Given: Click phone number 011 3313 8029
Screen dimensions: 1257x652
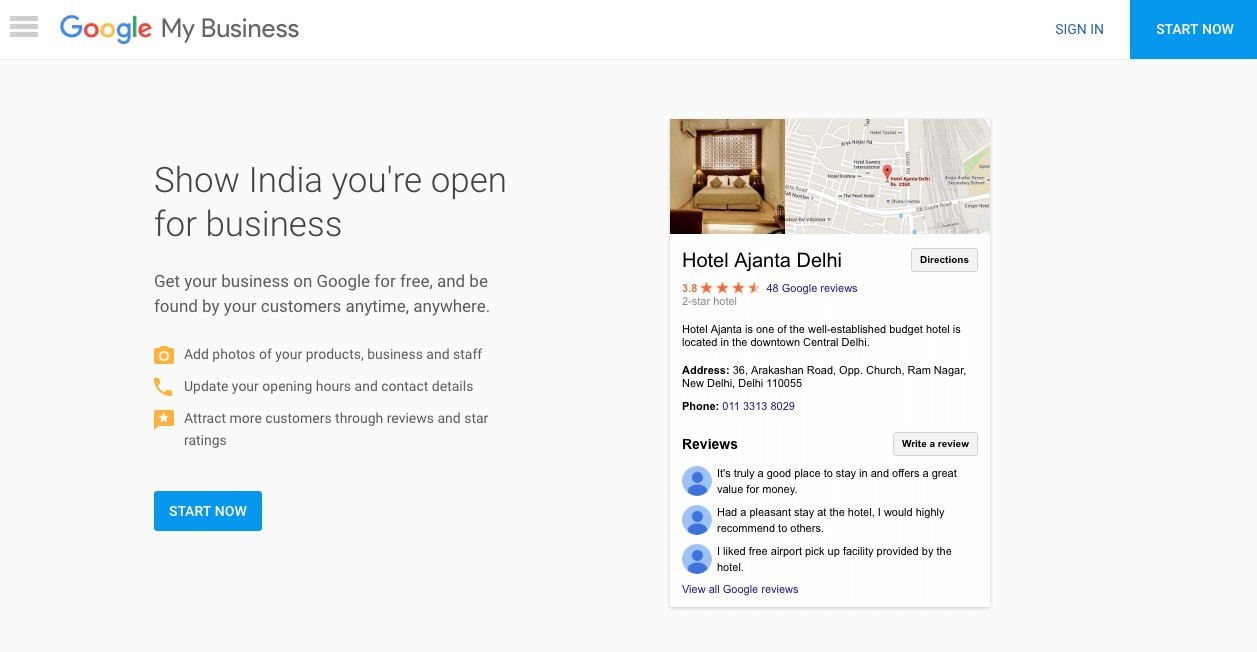Looking at the screenshot, I should [x=758, y=406].
